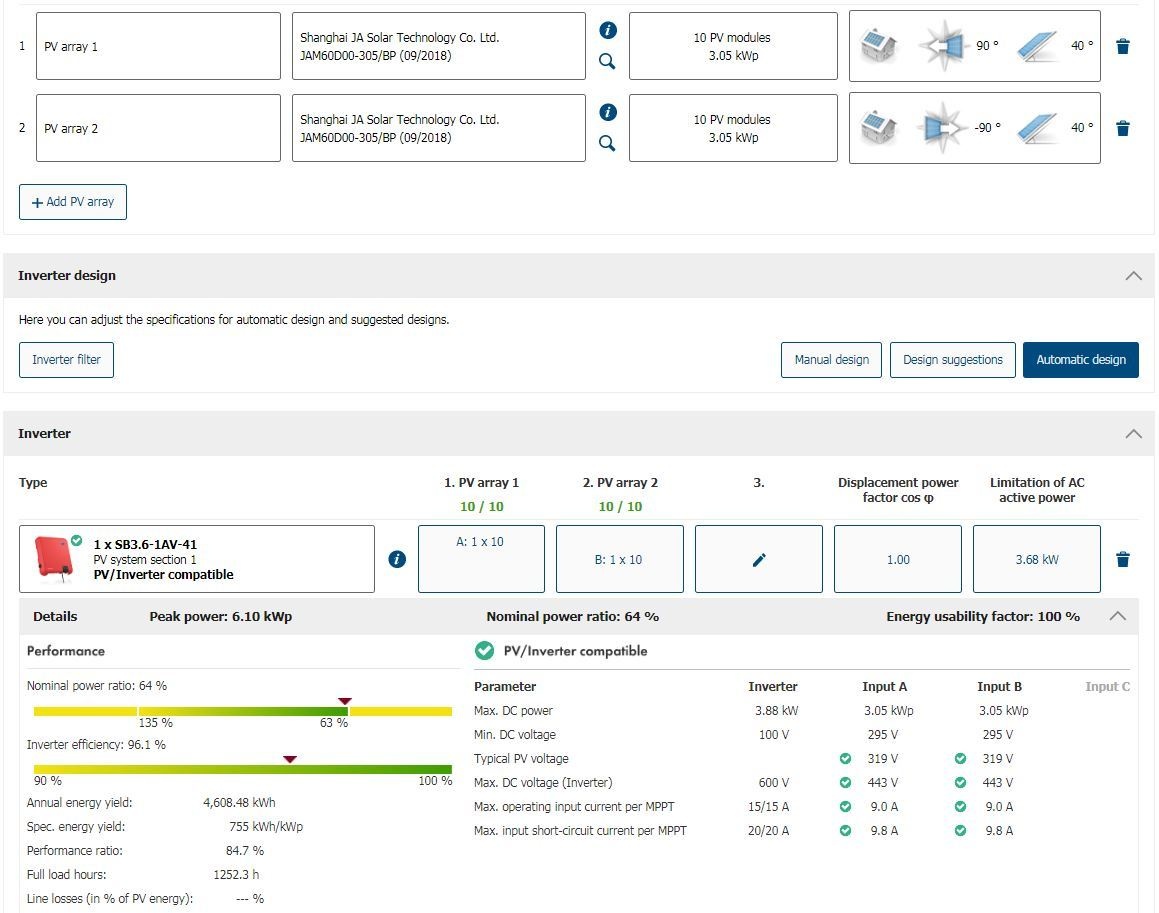Image resolution: width=1159 pixels, height=913 pixels.
Task: Click nominal power ratio marker on bar
Action: [345, 701]
